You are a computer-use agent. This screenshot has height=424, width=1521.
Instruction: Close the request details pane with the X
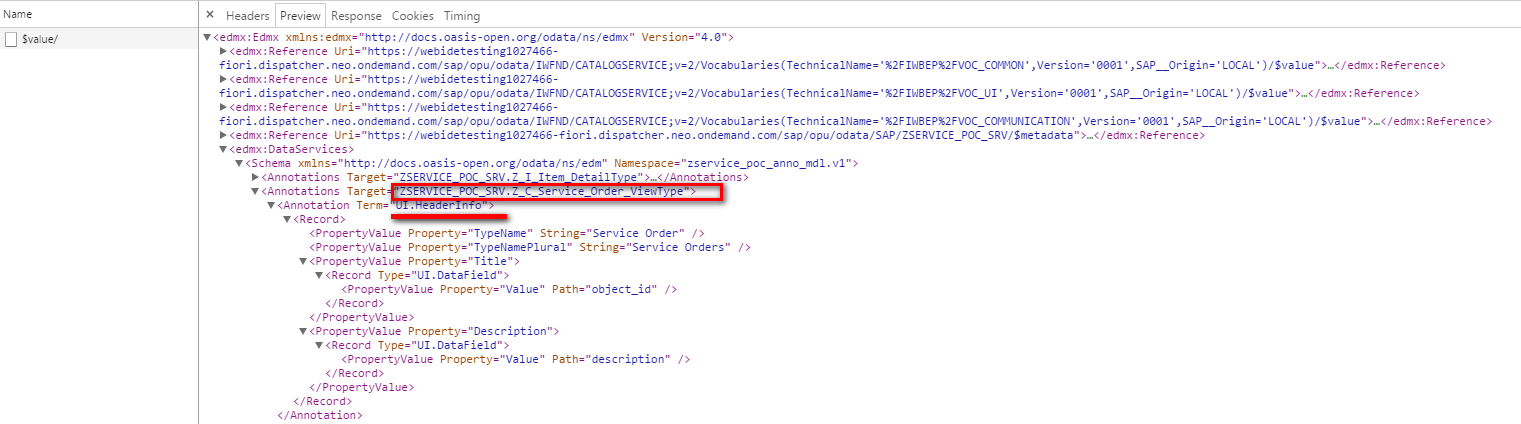pyautogui.click(x=210, y=15)
